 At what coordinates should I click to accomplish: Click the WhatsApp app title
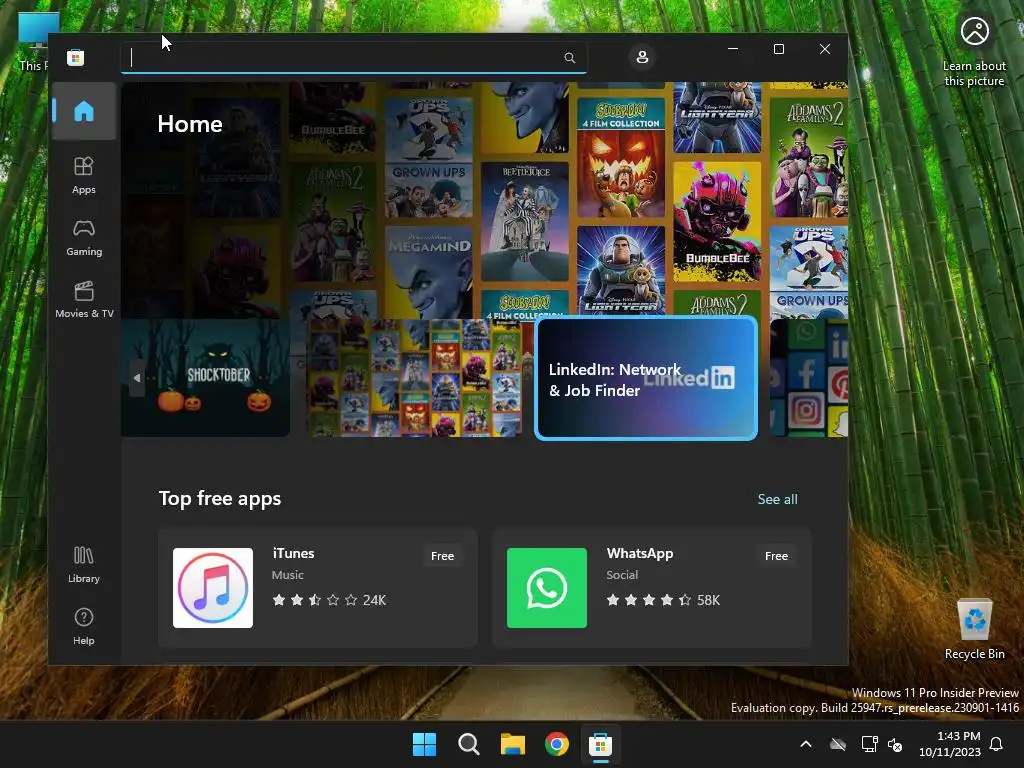(x=639, y=553)
